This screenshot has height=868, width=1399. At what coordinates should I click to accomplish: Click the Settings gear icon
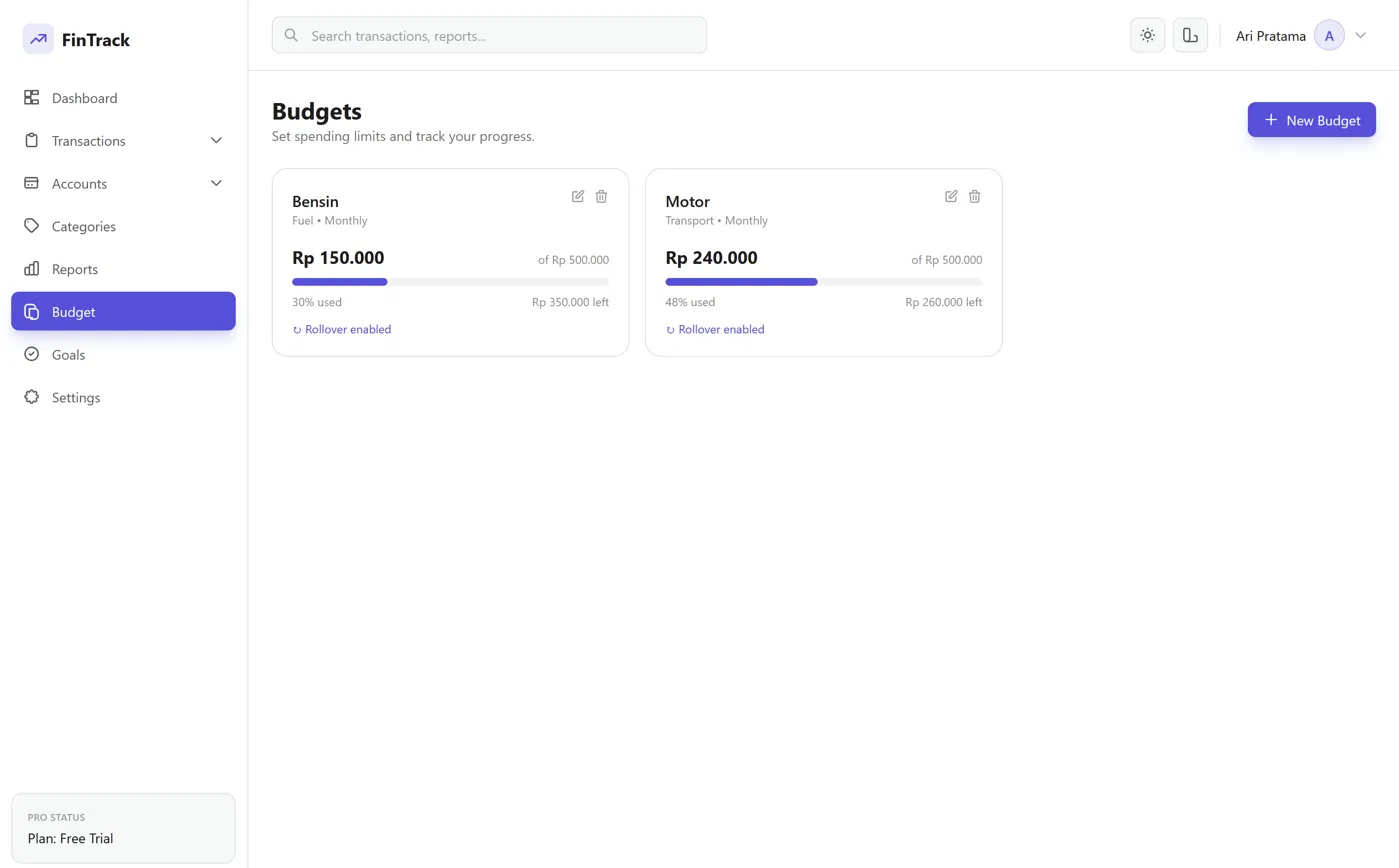[31, 397]
